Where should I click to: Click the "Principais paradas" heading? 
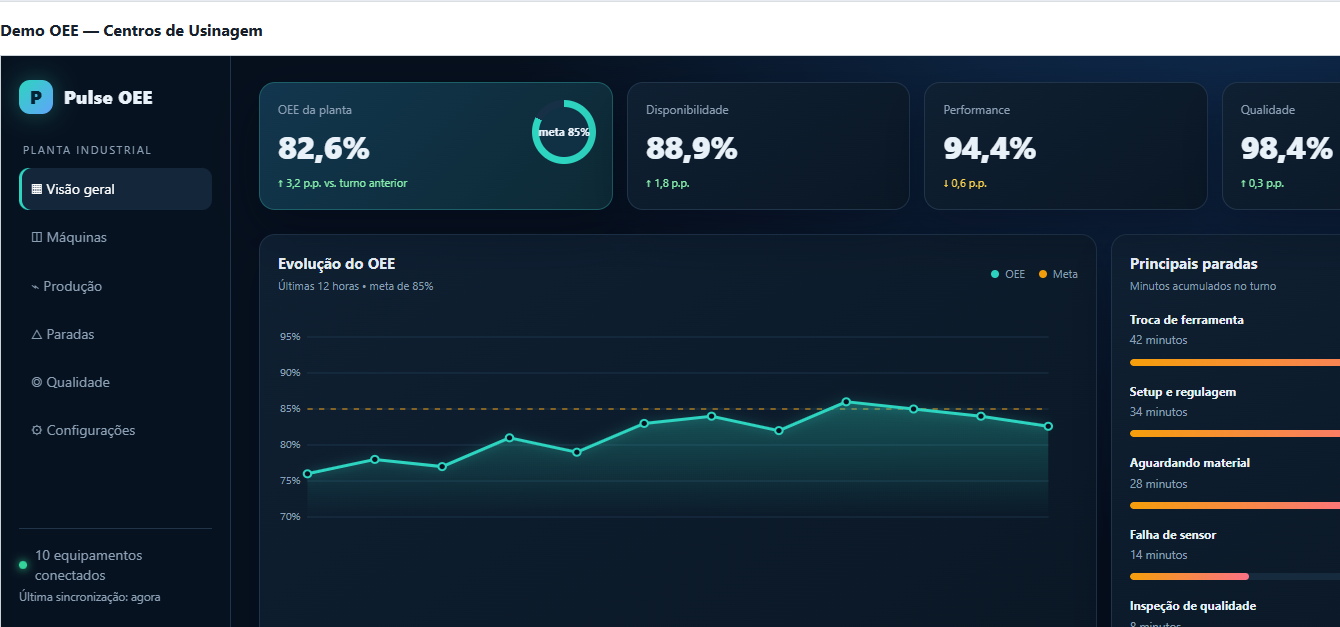(x=1194, y=264)
